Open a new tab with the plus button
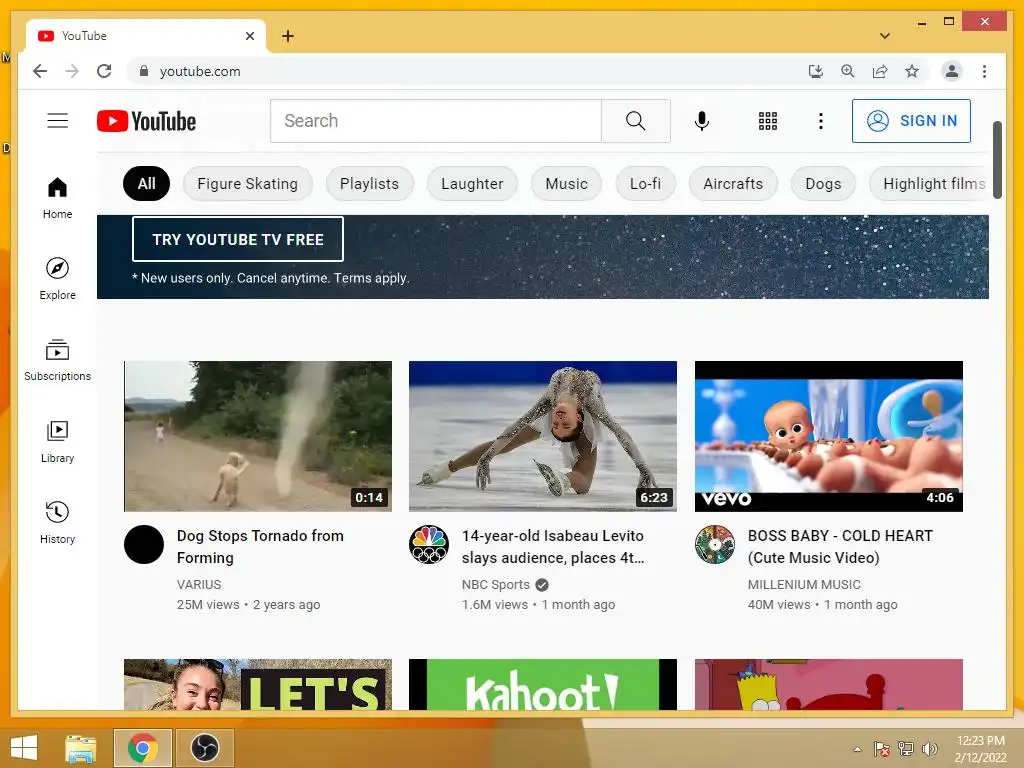1024x768 pixels. [288, 36]
